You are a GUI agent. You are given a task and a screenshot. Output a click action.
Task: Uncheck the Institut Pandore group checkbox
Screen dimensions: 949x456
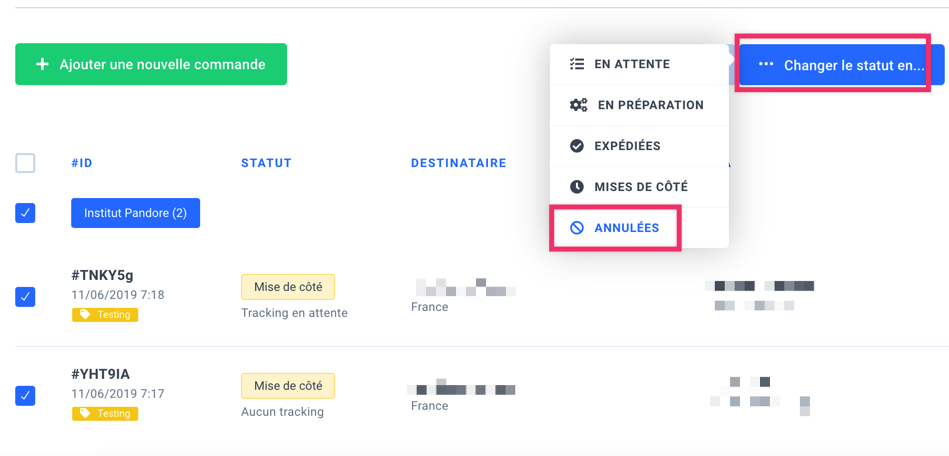pos(26,213)
